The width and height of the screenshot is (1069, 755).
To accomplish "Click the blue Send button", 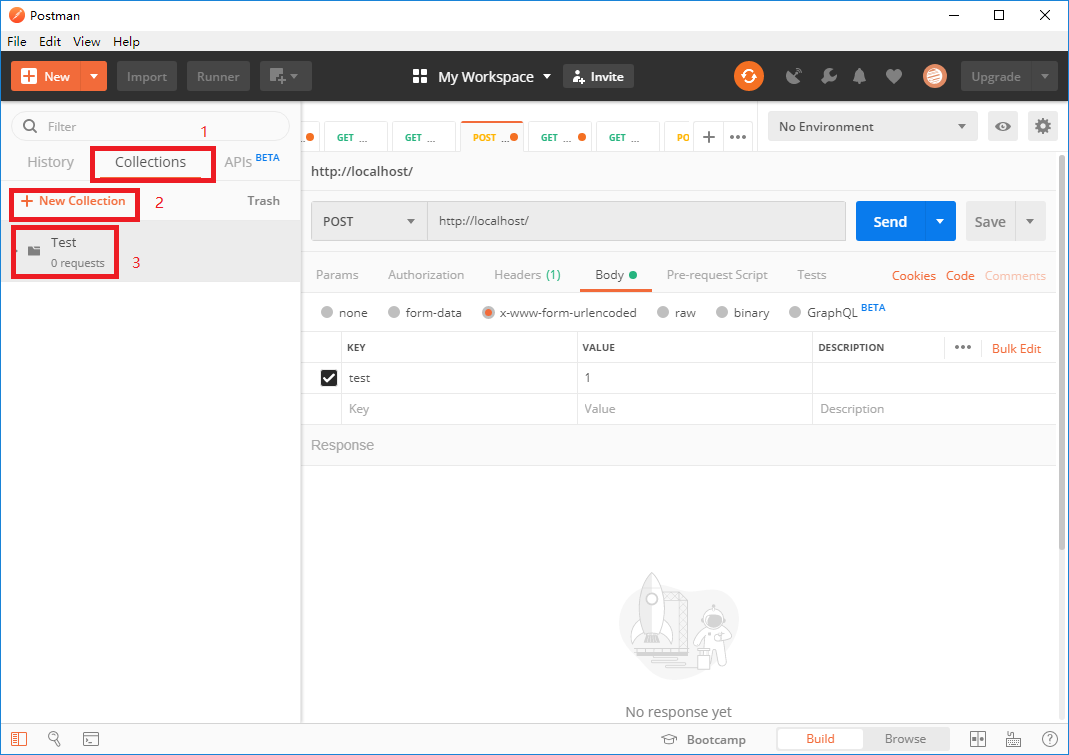I will (x=890, y=221).
